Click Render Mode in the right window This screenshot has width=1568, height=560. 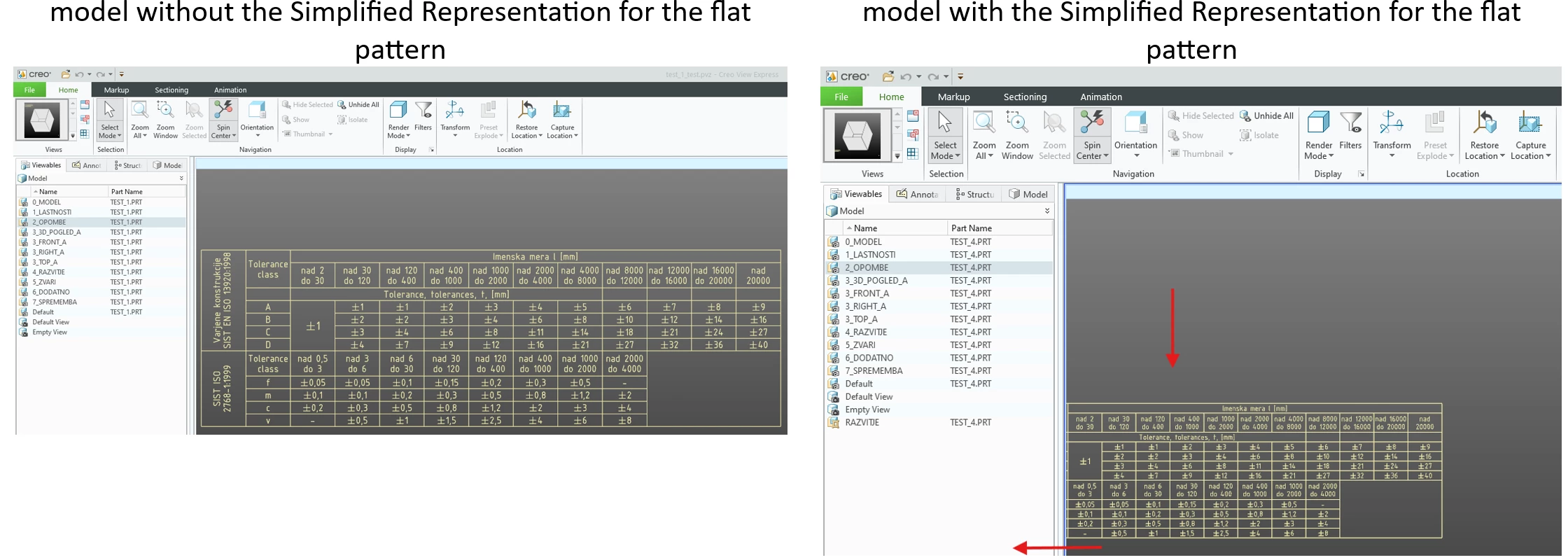point(1318,135)
